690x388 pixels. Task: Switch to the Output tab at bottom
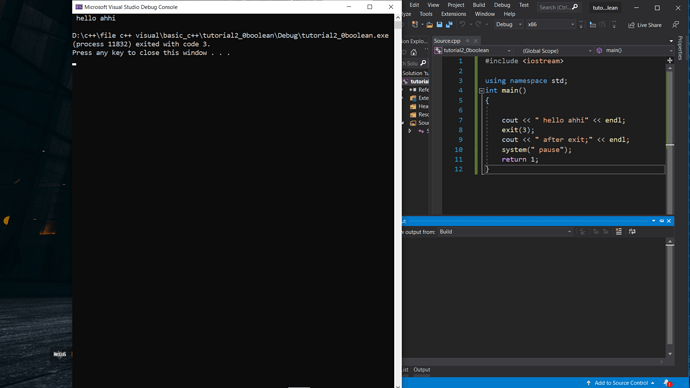click(x=422, y=370)
